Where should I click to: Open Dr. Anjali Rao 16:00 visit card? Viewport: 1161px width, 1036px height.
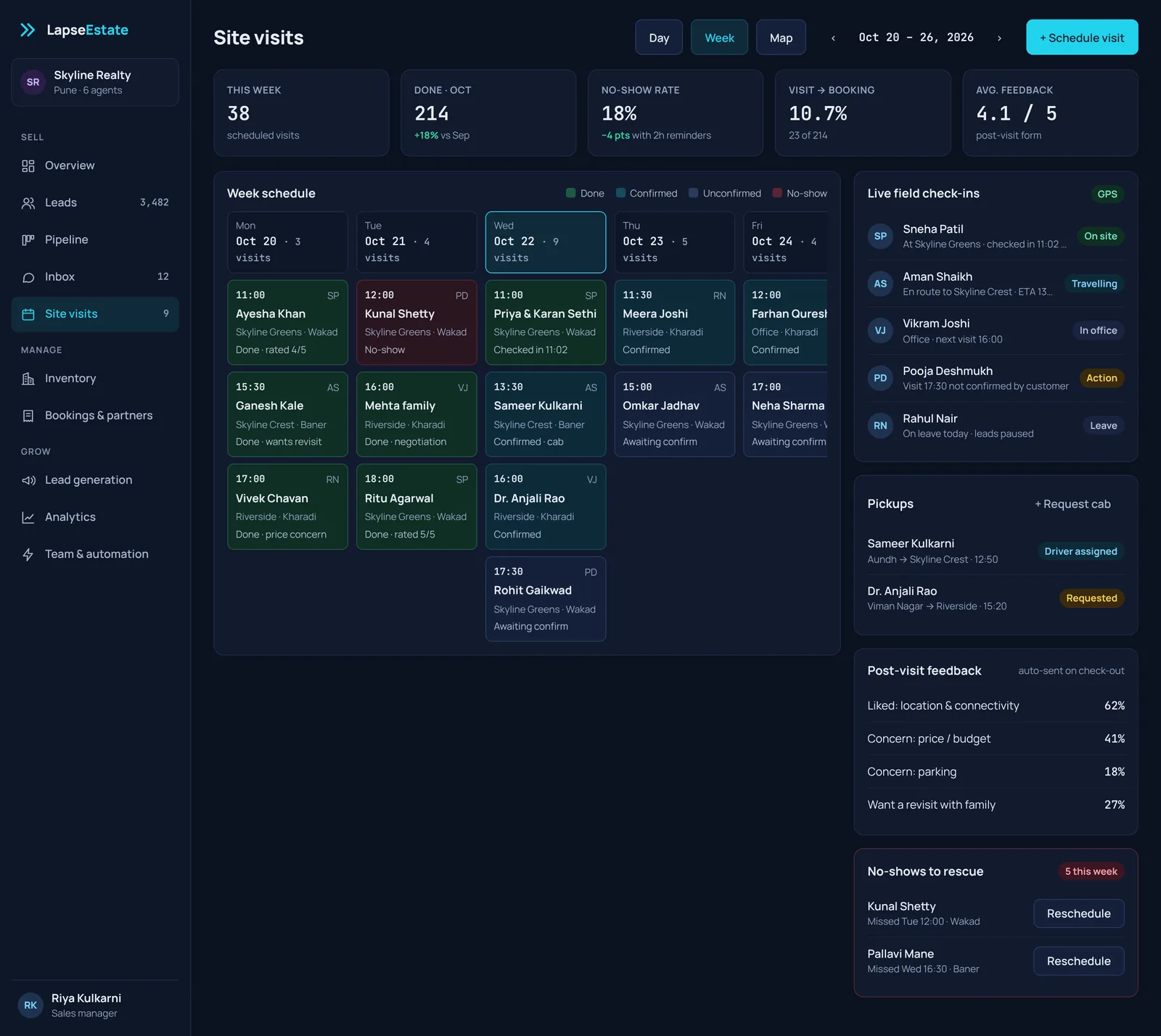(546, 507)
